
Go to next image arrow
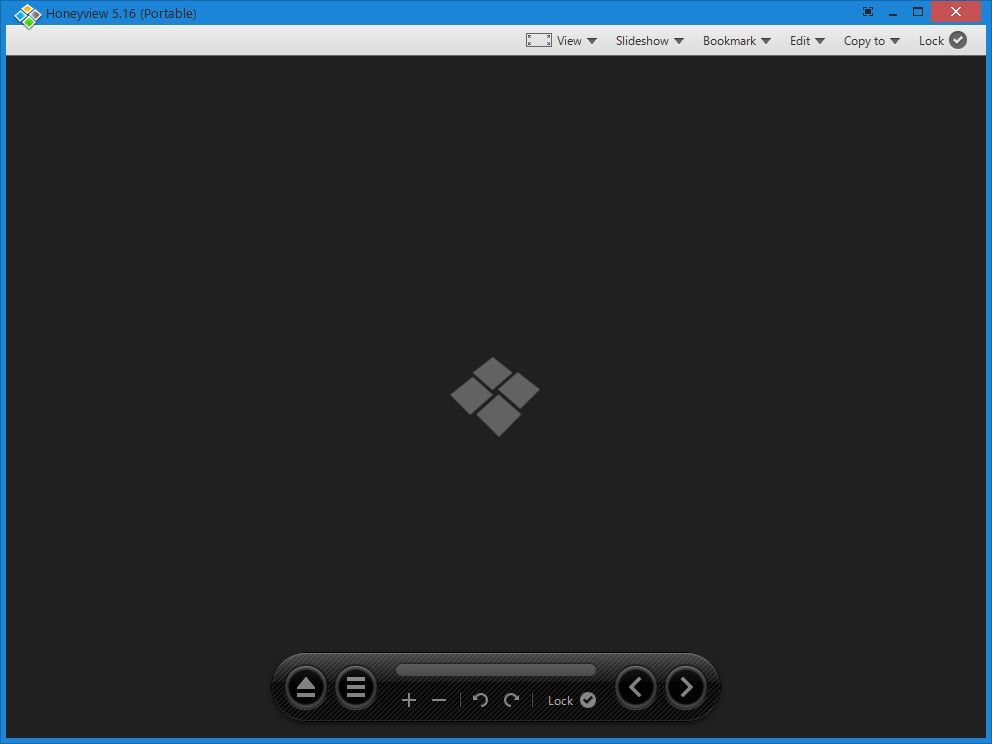[x=686, y=687]
